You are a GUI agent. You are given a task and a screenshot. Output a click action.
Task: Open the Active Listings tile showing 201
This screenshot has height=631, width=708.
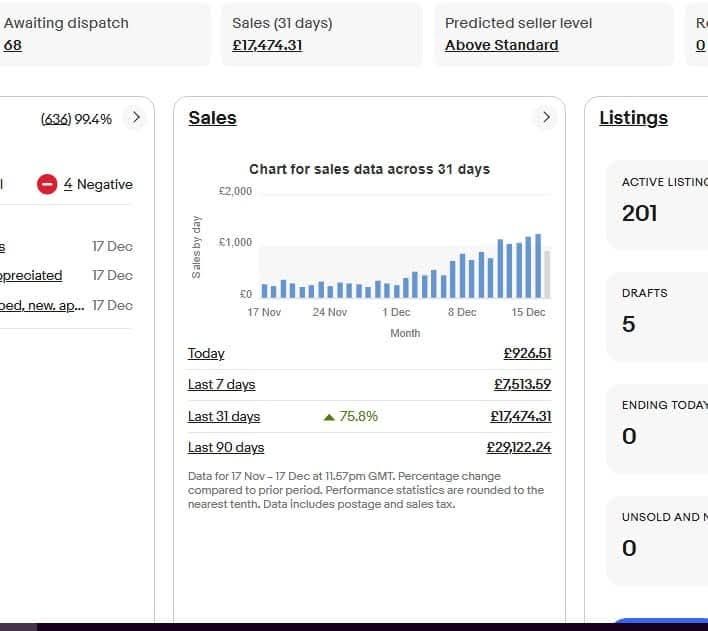pyautogui.click(x=657, y=205)
